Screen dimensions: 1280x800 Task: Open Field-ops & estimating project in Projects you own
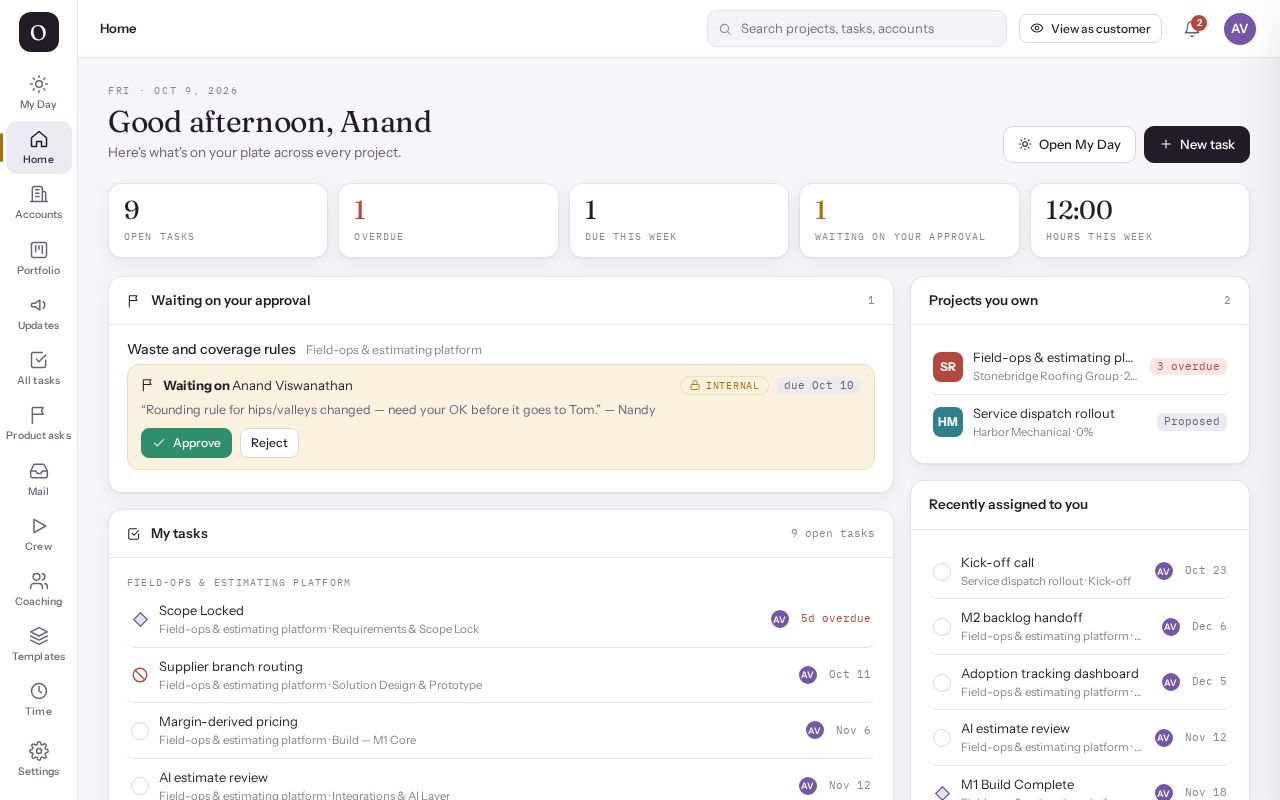[x=1080, y=367]
